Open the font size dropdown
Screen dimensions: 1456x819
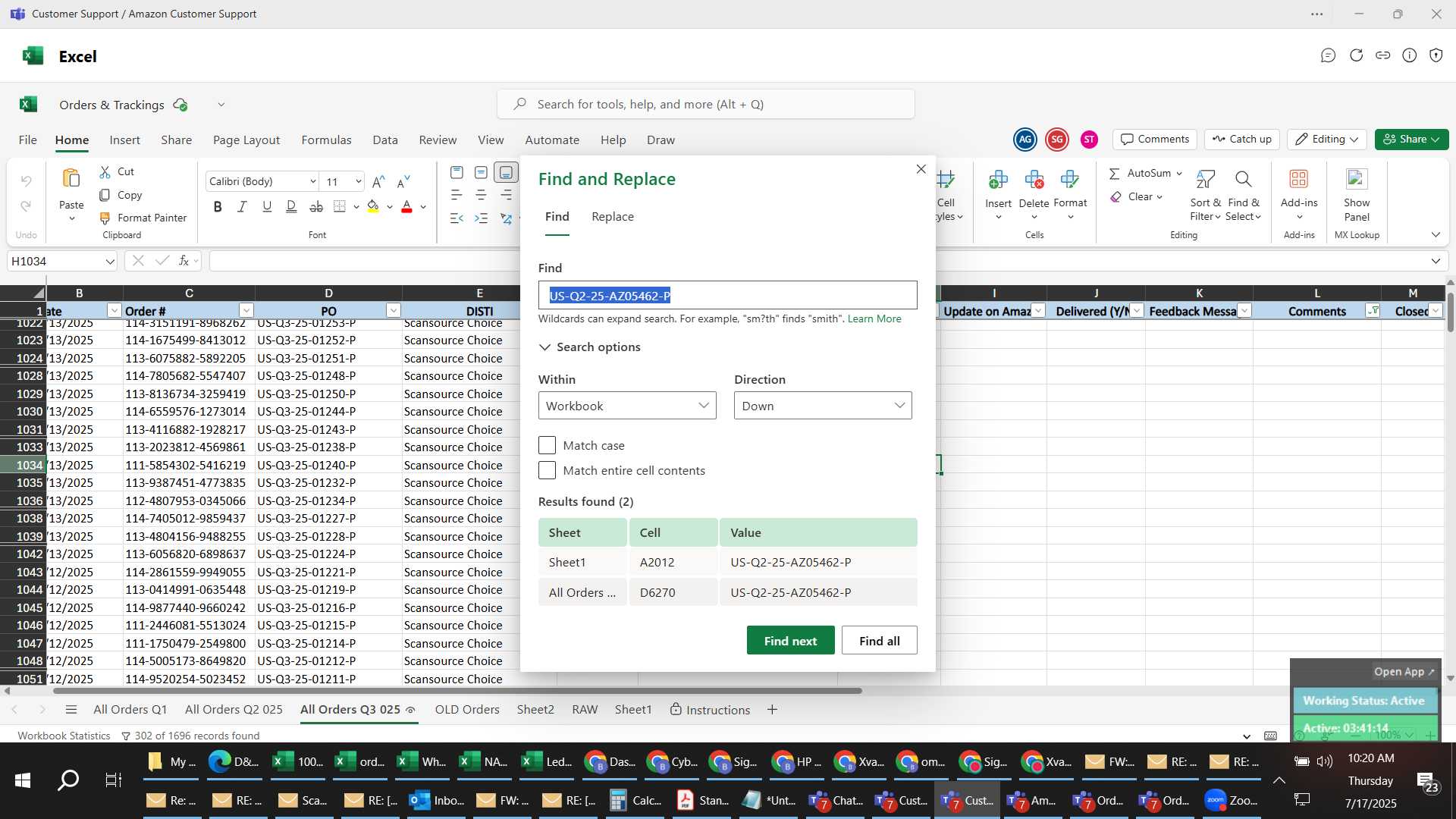click(x=358, y=181)
